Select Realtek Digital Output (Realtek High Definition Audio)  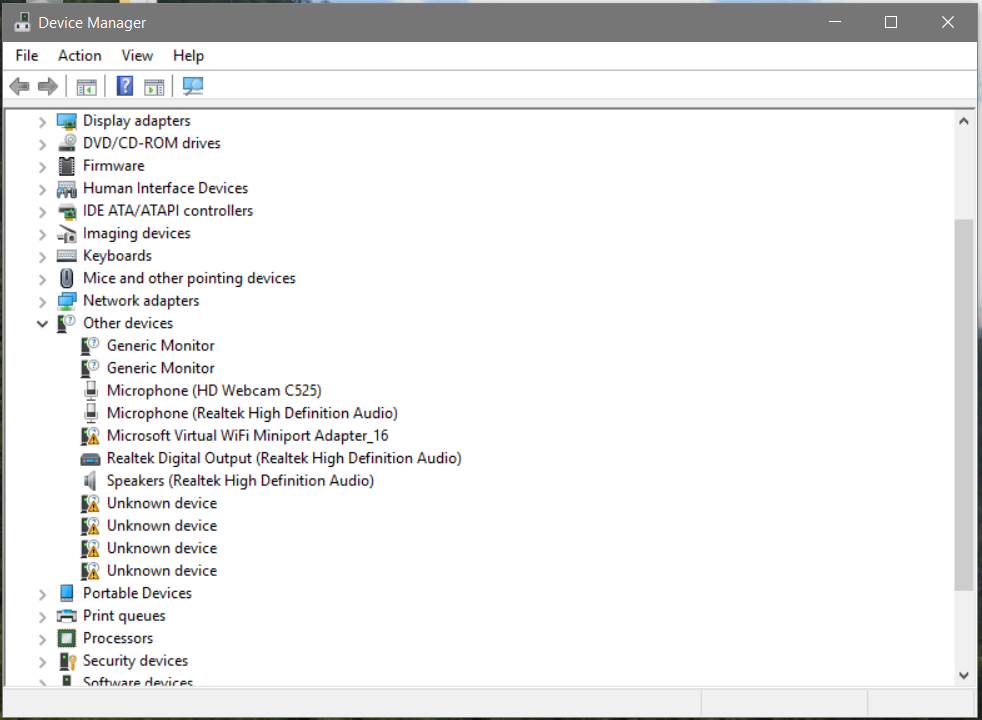(284, 458)
